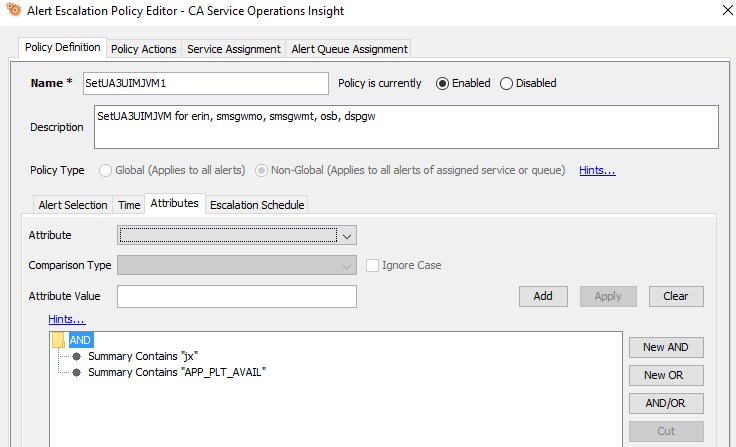
Task: Click into the Description text area
Action: (406, 127)
